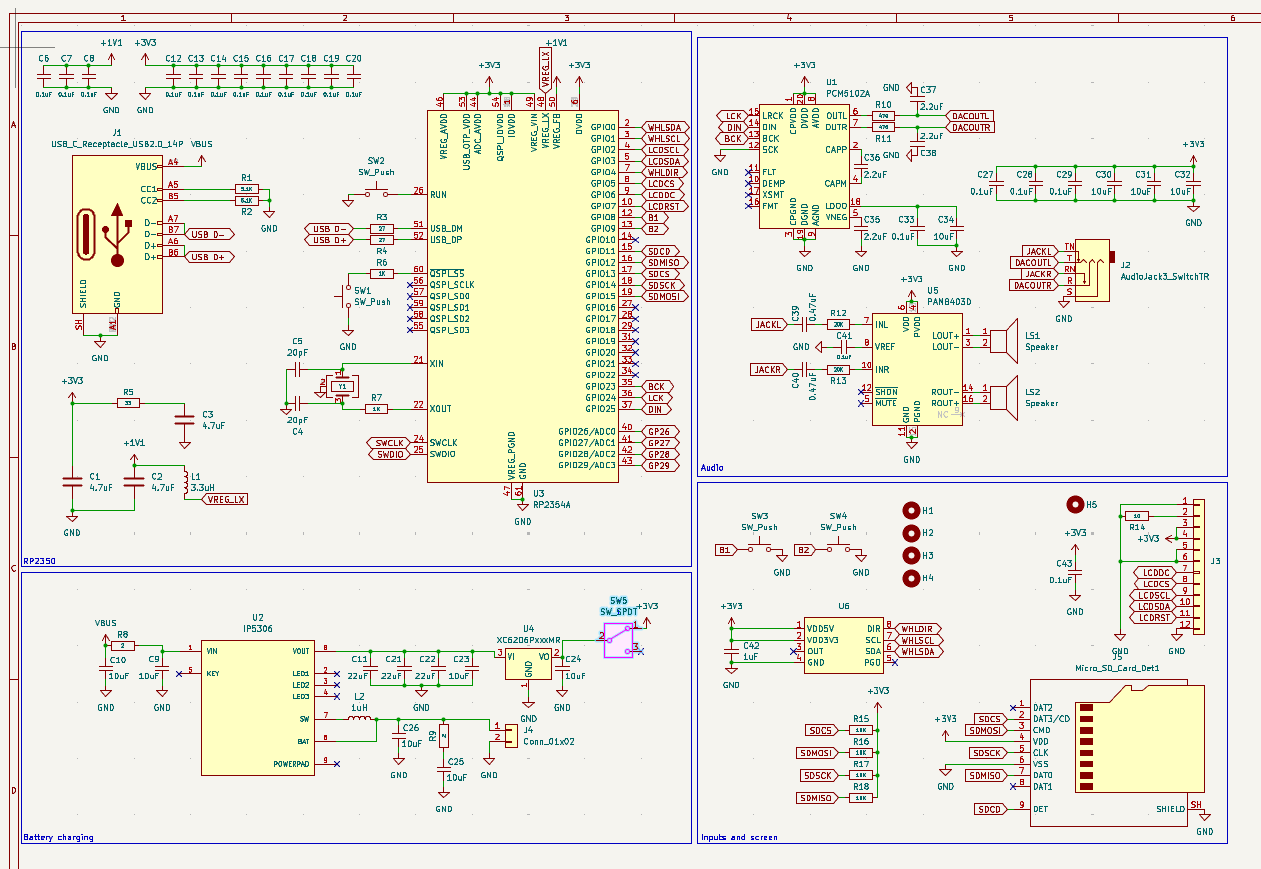Click the SDCD label at GPIO11
This screenshot has width=1261, height=869.
pyautogui.click(x=658, y=251)
